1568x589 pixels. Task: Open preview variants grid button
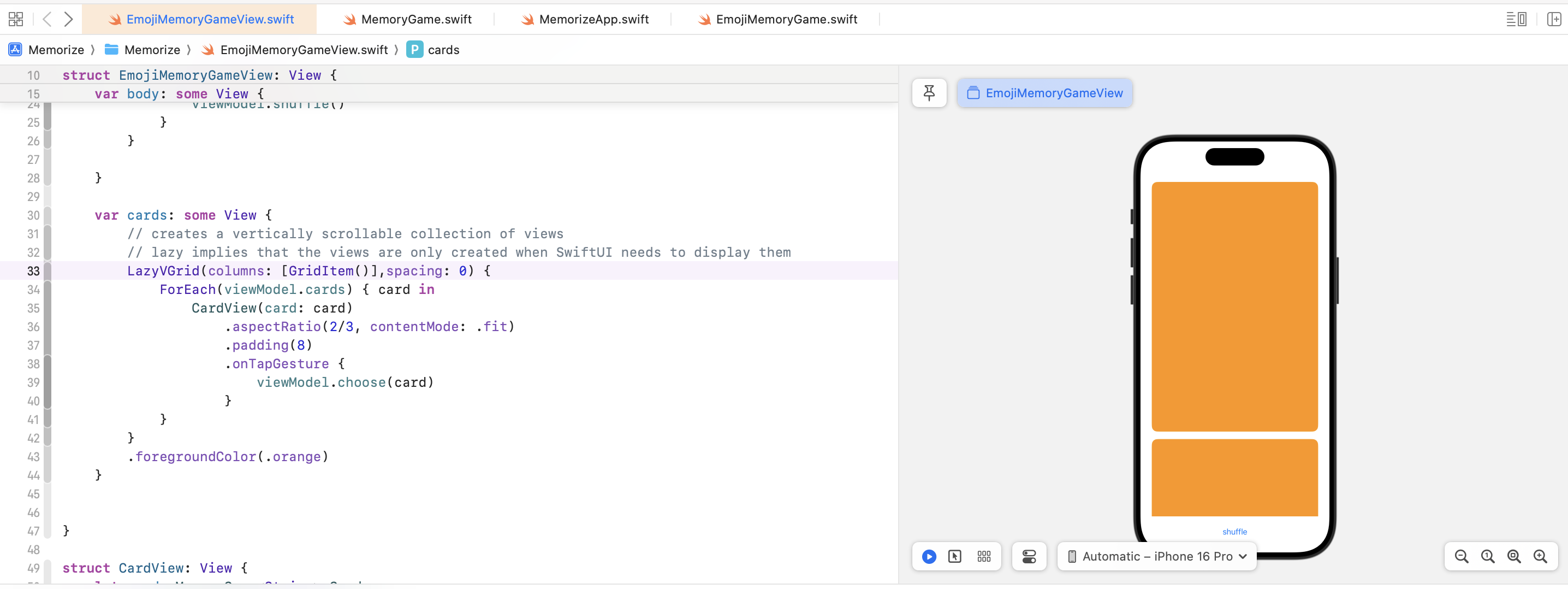(984, 556)
